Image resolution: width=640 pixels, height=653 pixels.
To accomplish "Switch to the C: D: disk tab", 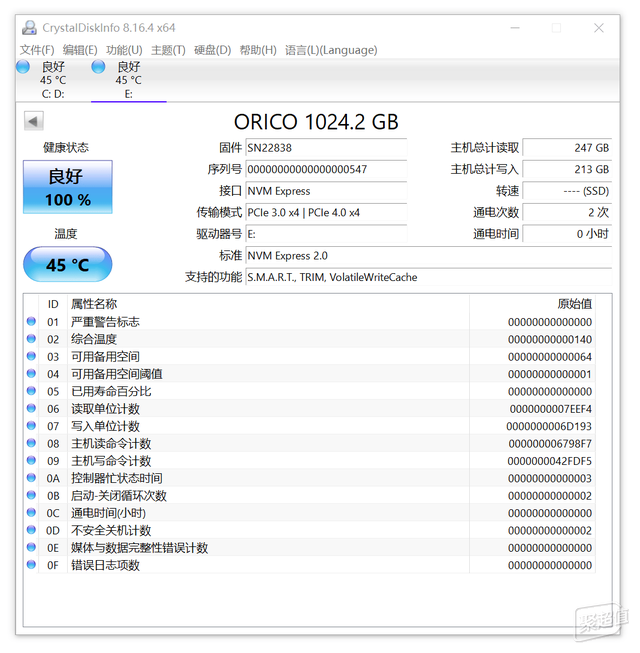I will click(53, 80).
